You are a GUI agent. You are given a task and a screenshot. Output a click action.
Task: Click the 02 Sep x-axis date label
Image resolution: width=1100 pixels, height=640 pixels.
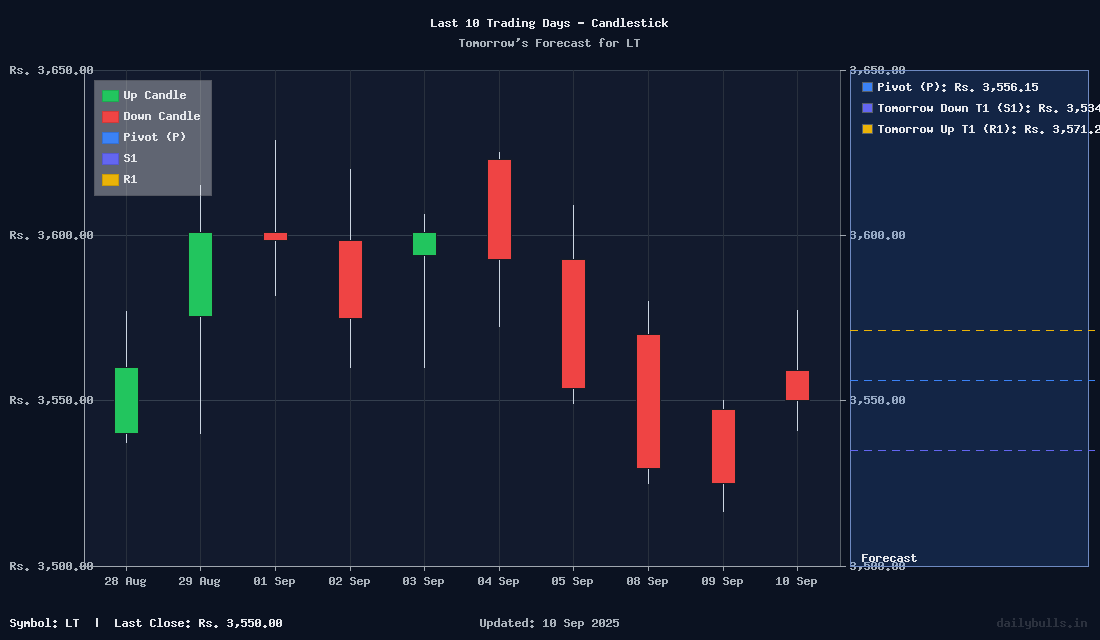point(349,581)
